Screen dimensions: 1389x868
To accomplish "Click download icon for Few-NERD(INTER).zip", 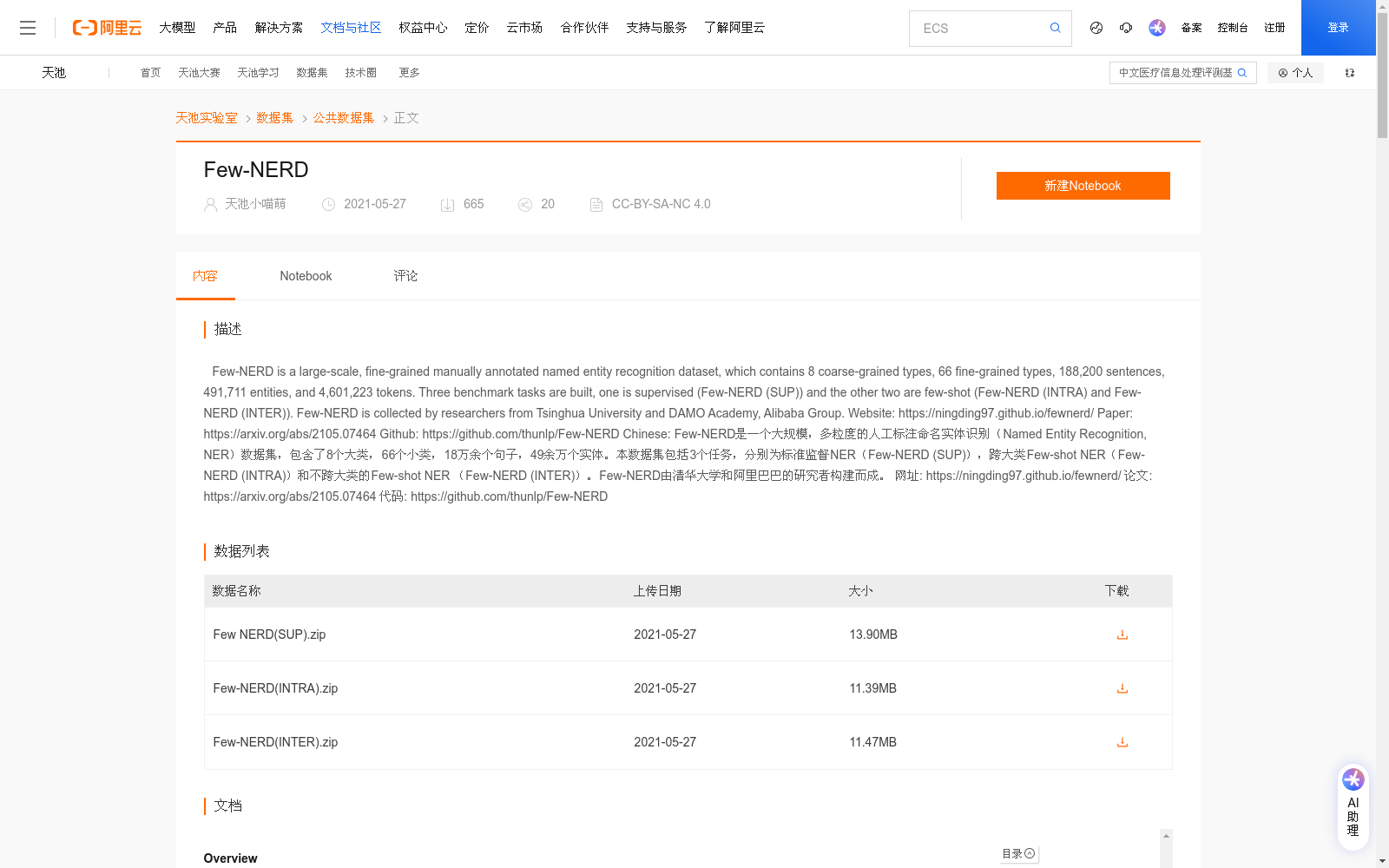I will pyautogui.click(x=1122, y=742).
